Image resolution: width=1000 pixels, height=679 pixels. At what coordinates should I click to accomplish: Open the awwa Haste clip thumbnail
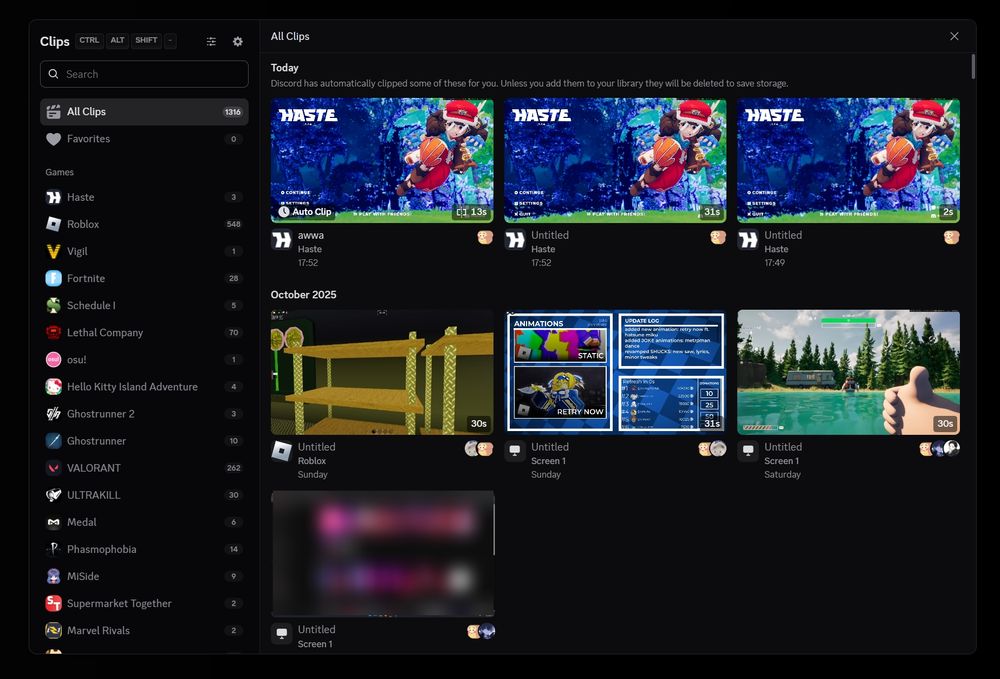point(382,160)
